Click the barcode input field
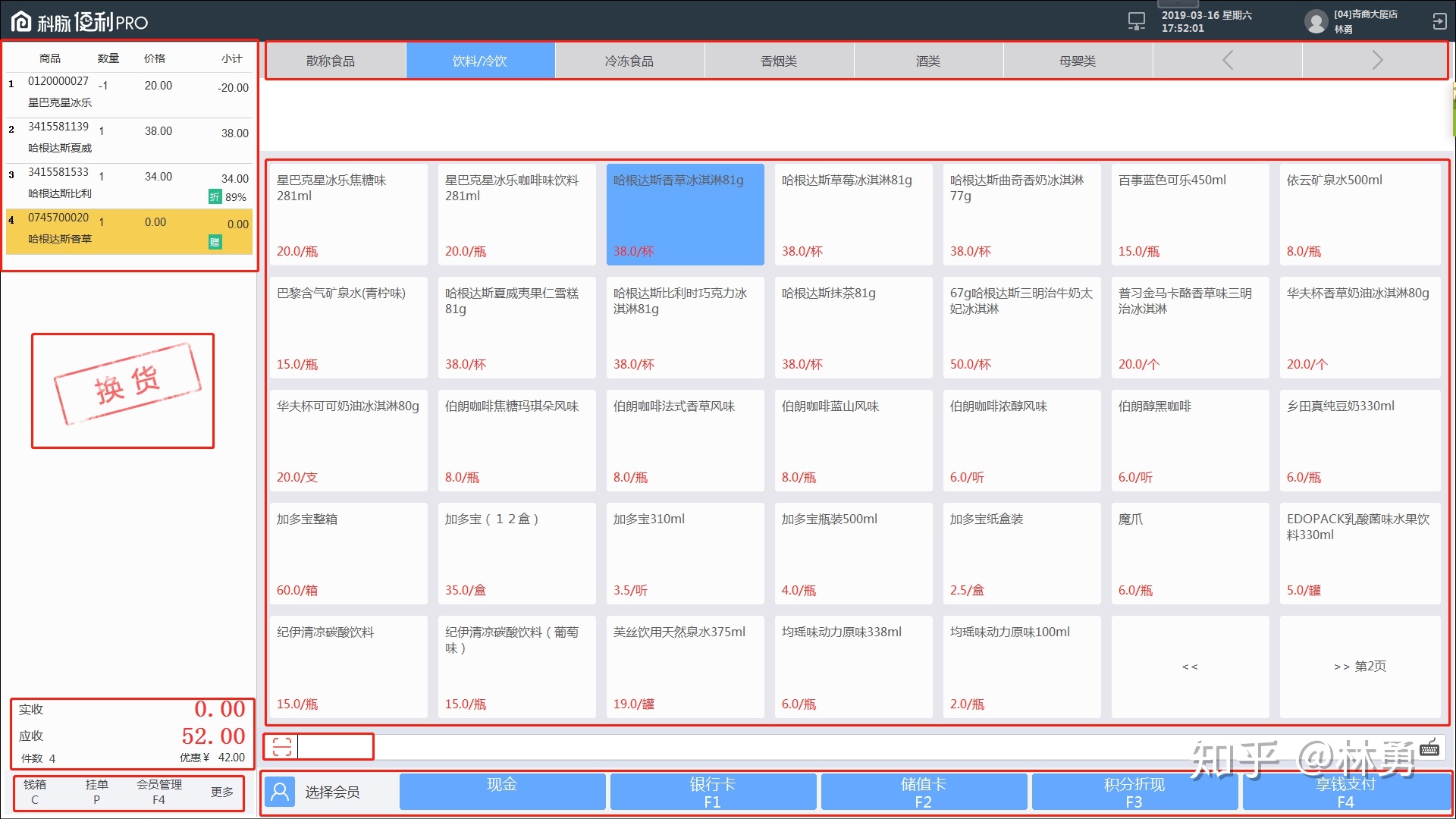This screenshot has width=1456, height=819. tap(335, 747)
